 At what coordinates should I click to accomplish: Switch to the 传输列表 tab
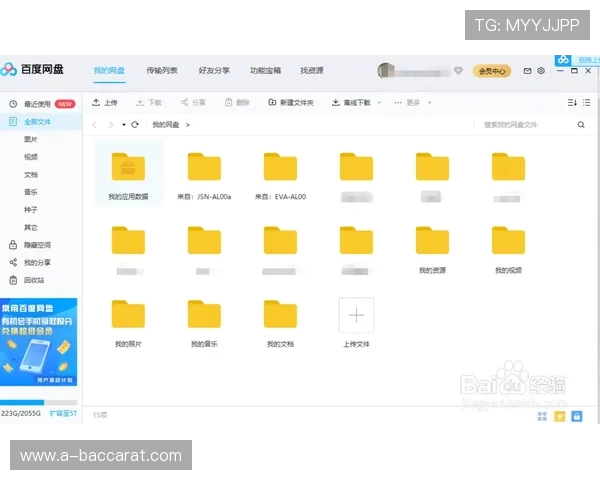click(162, 70)
